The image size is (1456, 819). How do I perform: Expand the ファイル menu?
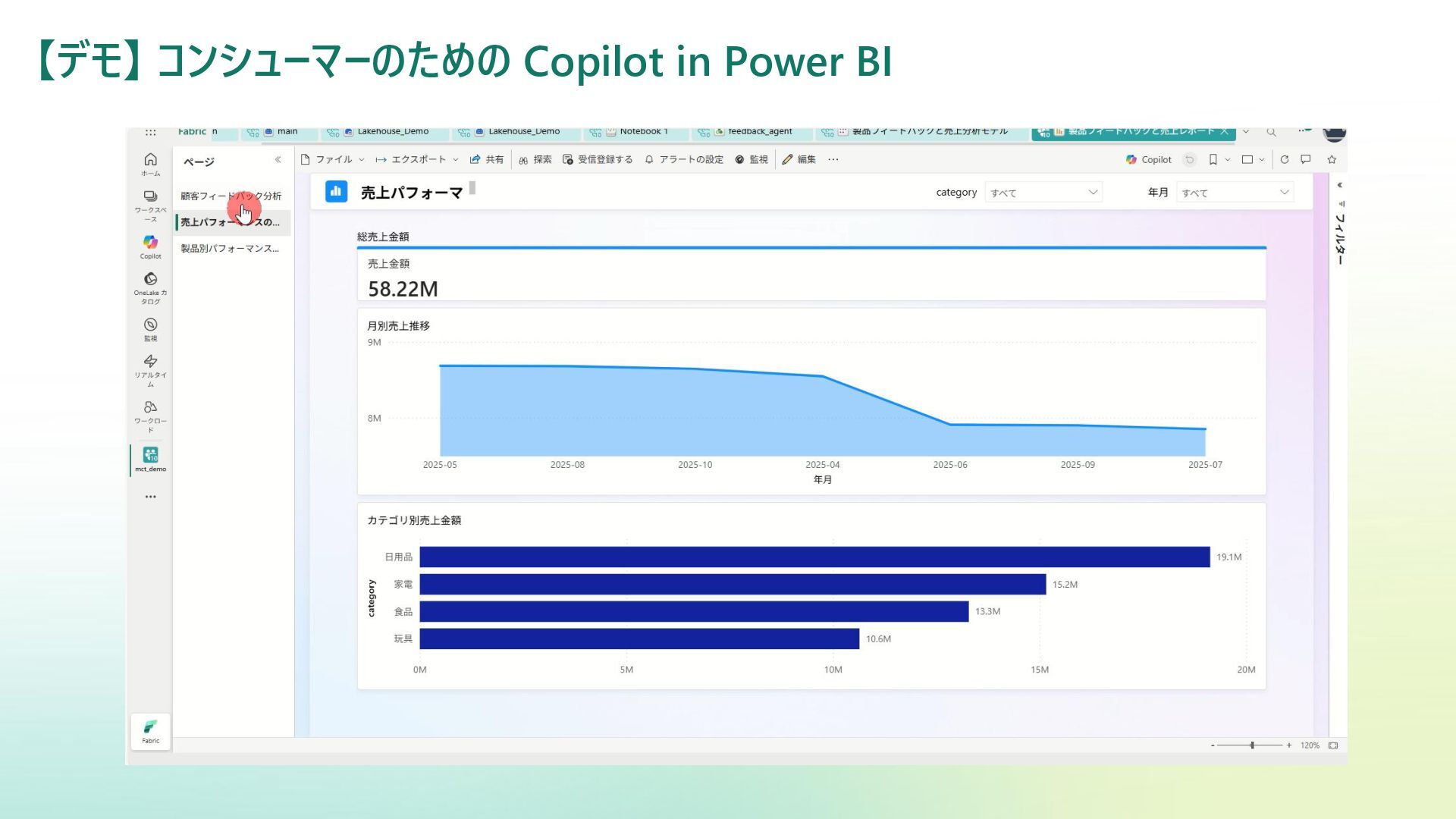click(x=333, y=159)
